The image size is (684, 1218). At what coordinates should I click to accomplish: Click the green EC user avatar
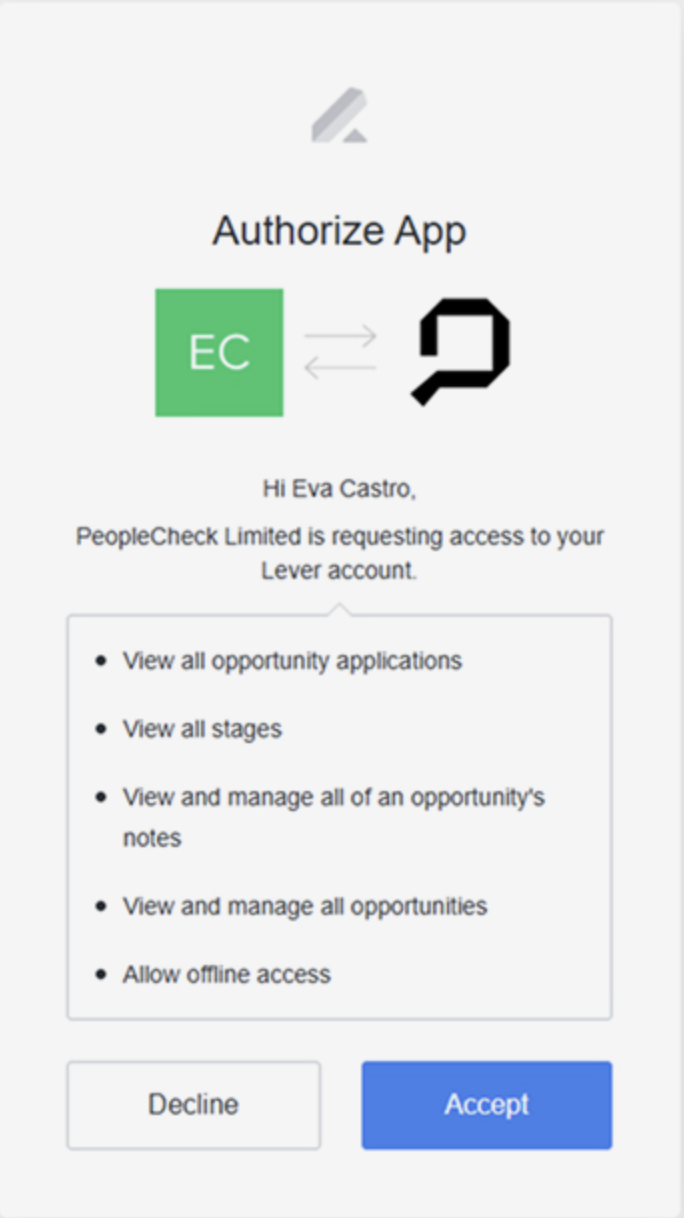tap(219, 352)
